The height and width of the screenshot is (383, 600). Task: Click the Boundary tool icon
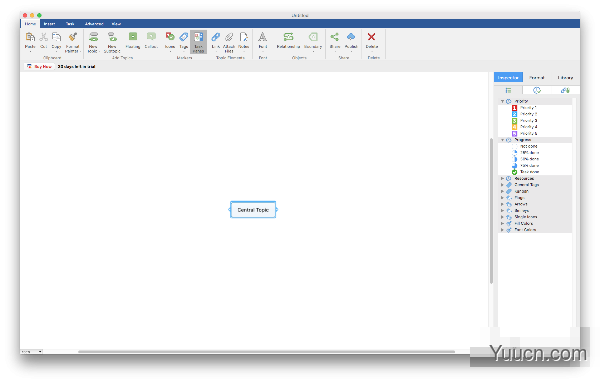313,37
